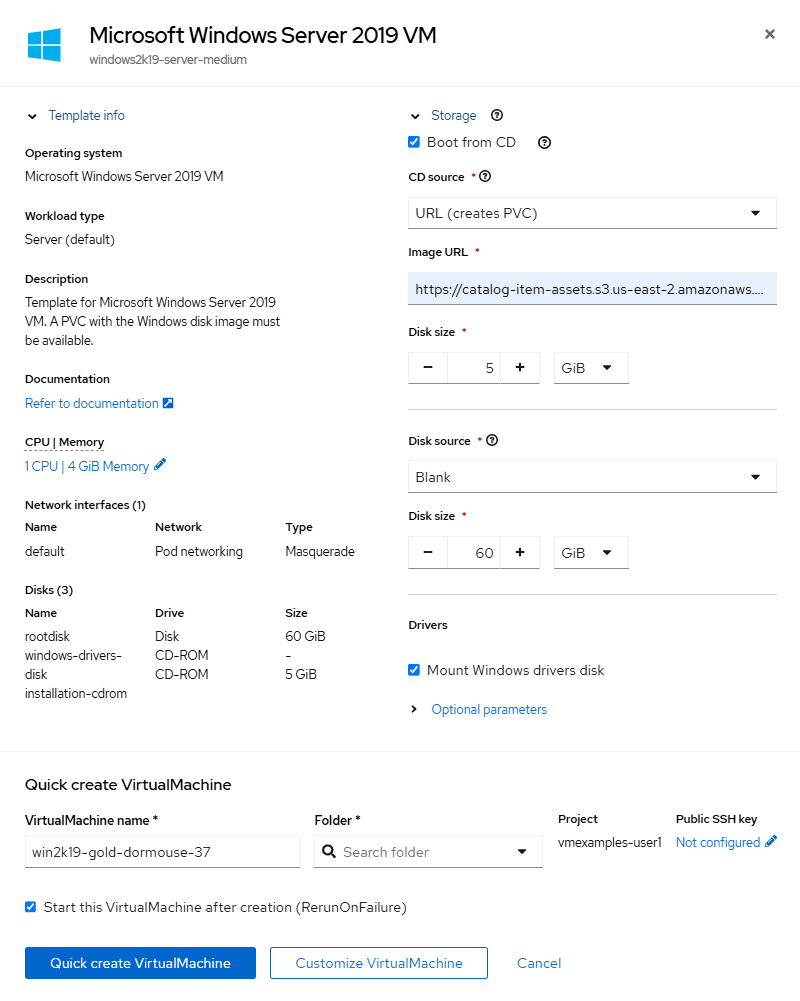Toggle Boot from CD checkbox
This screenshot has height=1001, width=800.
pyautogui.click(x=414, y=142)
